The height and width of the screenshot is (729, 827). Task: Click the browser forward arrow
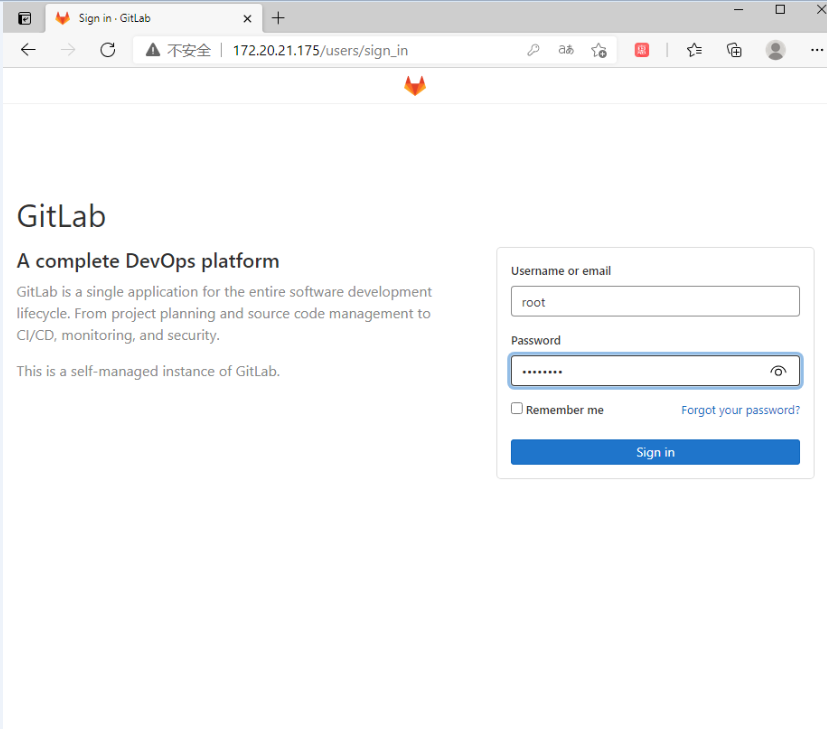[68, 50]
